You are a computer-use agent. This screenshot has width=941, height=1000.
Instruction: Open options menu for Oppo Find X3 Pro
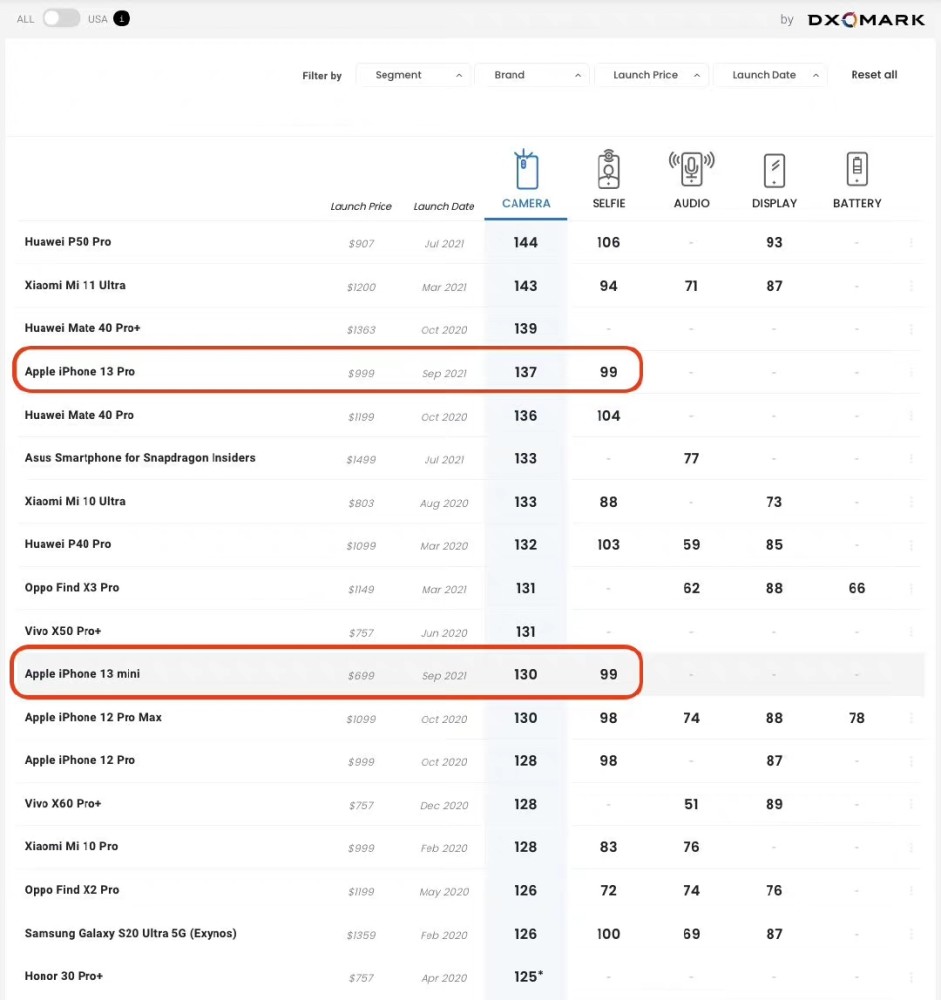[911, 589]
